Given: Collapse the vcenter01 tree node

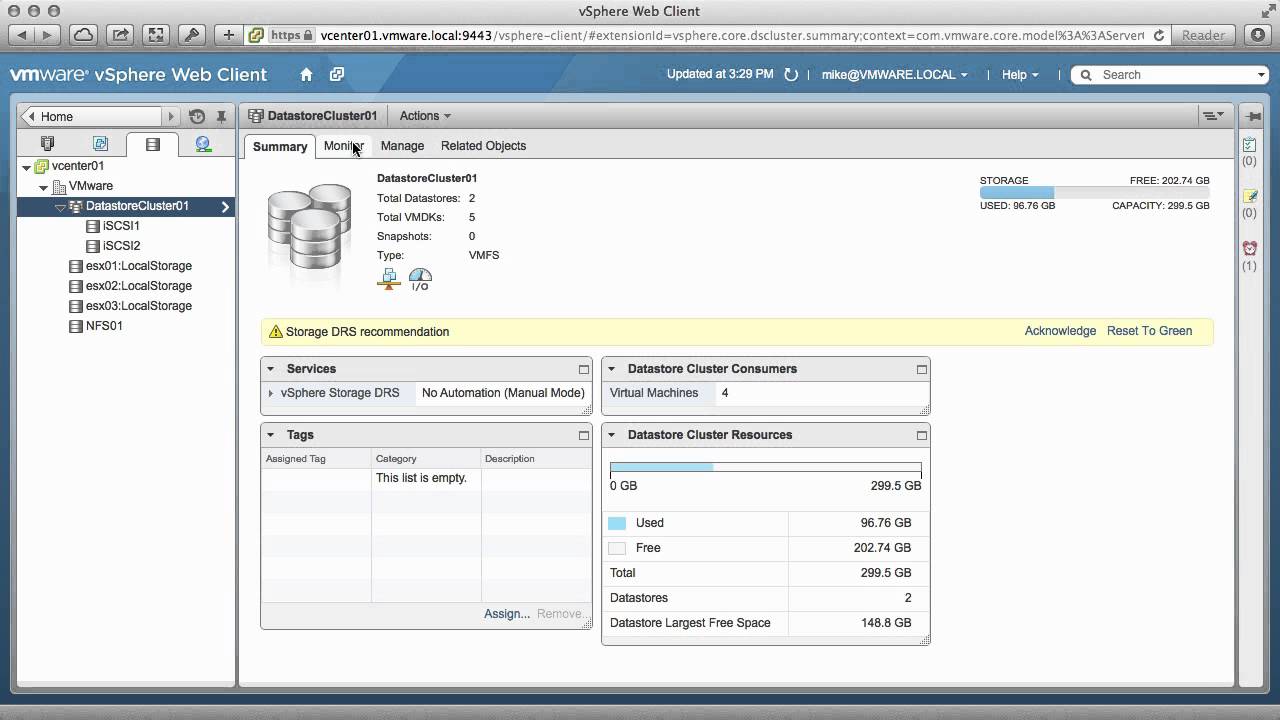Looking at the screenshot, I should [x=27, y=167].
